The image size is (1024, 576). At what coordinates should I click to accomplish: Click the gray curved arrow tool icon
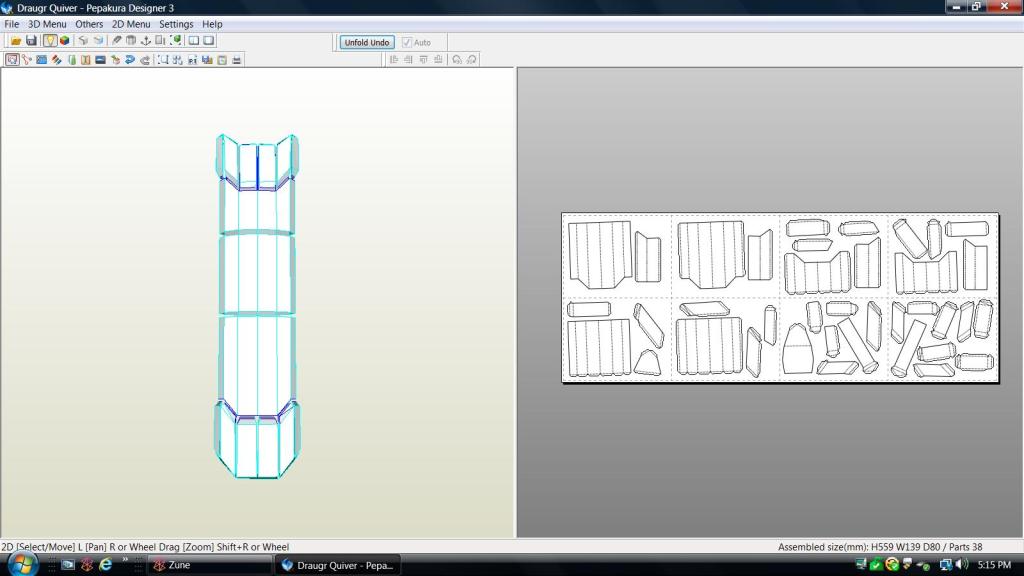pyautogui.click(x=145, y=59)
